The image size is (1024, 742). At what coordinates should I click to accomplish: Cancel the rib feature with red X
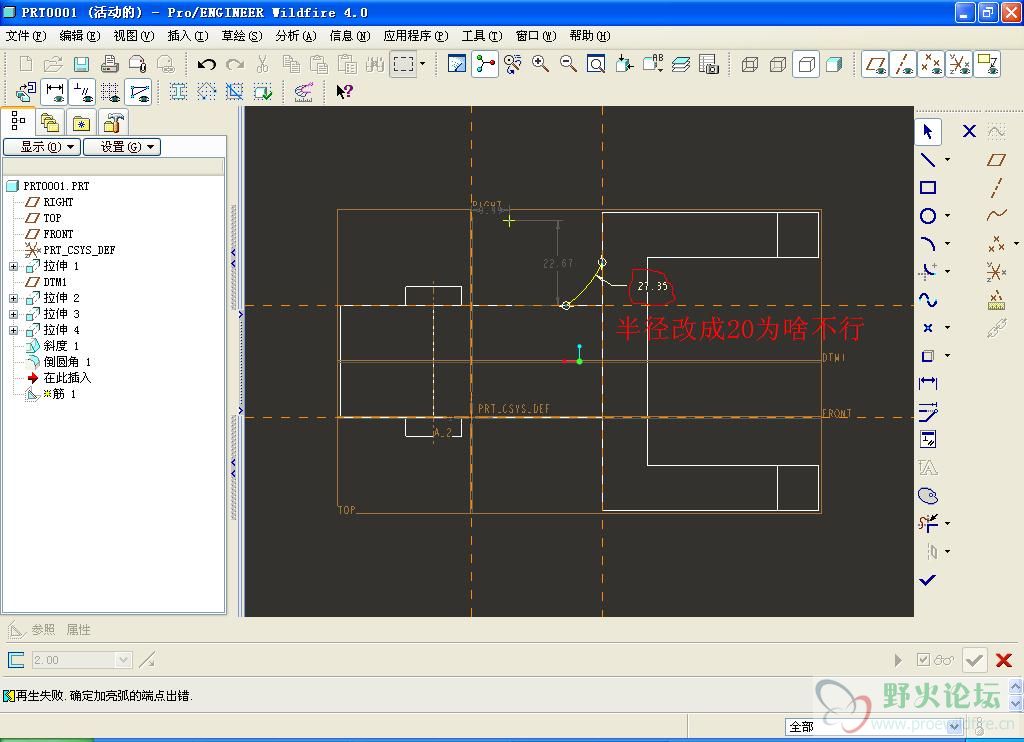pos(1004,660)
